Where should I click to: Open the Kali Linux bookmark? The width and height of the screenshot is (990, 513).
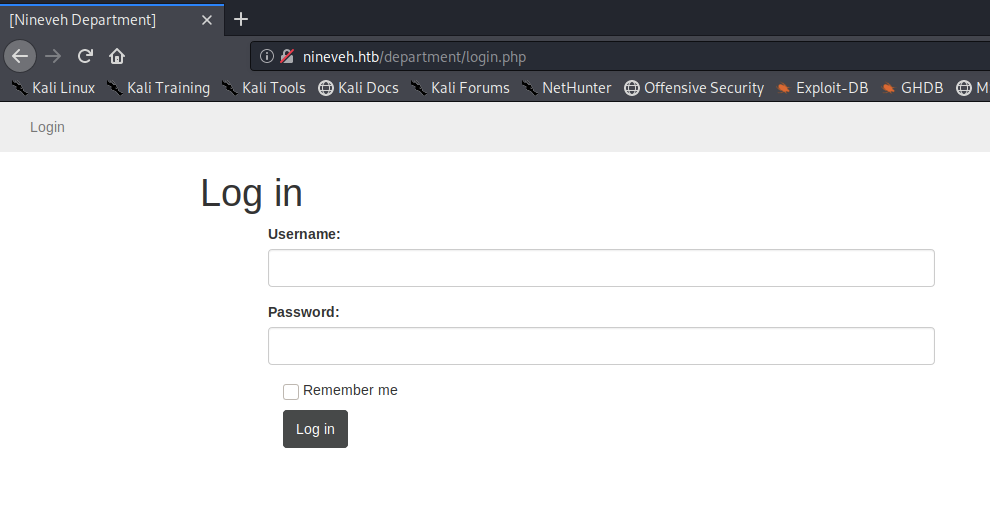53,88
